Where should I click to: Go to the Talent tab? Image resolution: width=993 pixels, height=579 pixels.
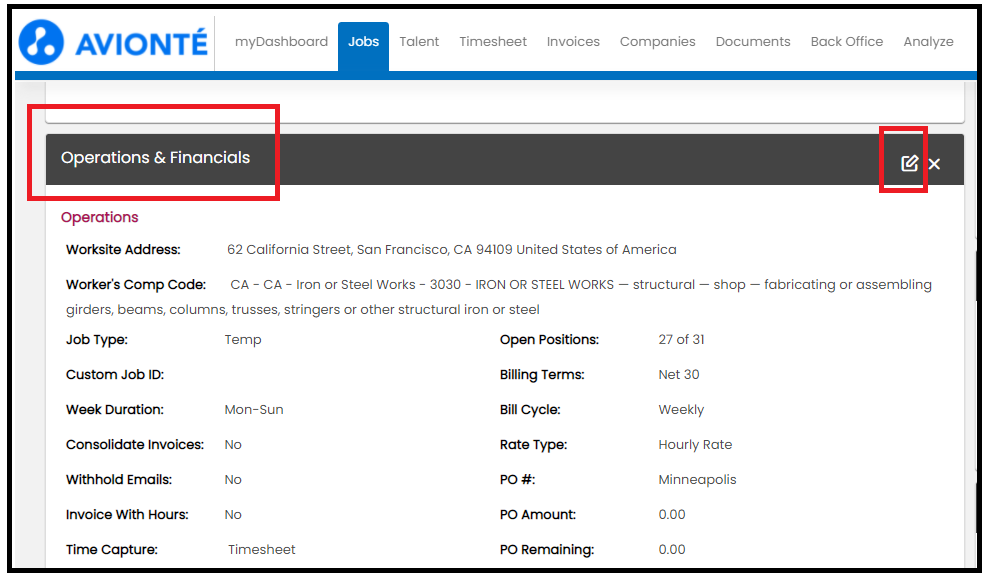[419, 42]
